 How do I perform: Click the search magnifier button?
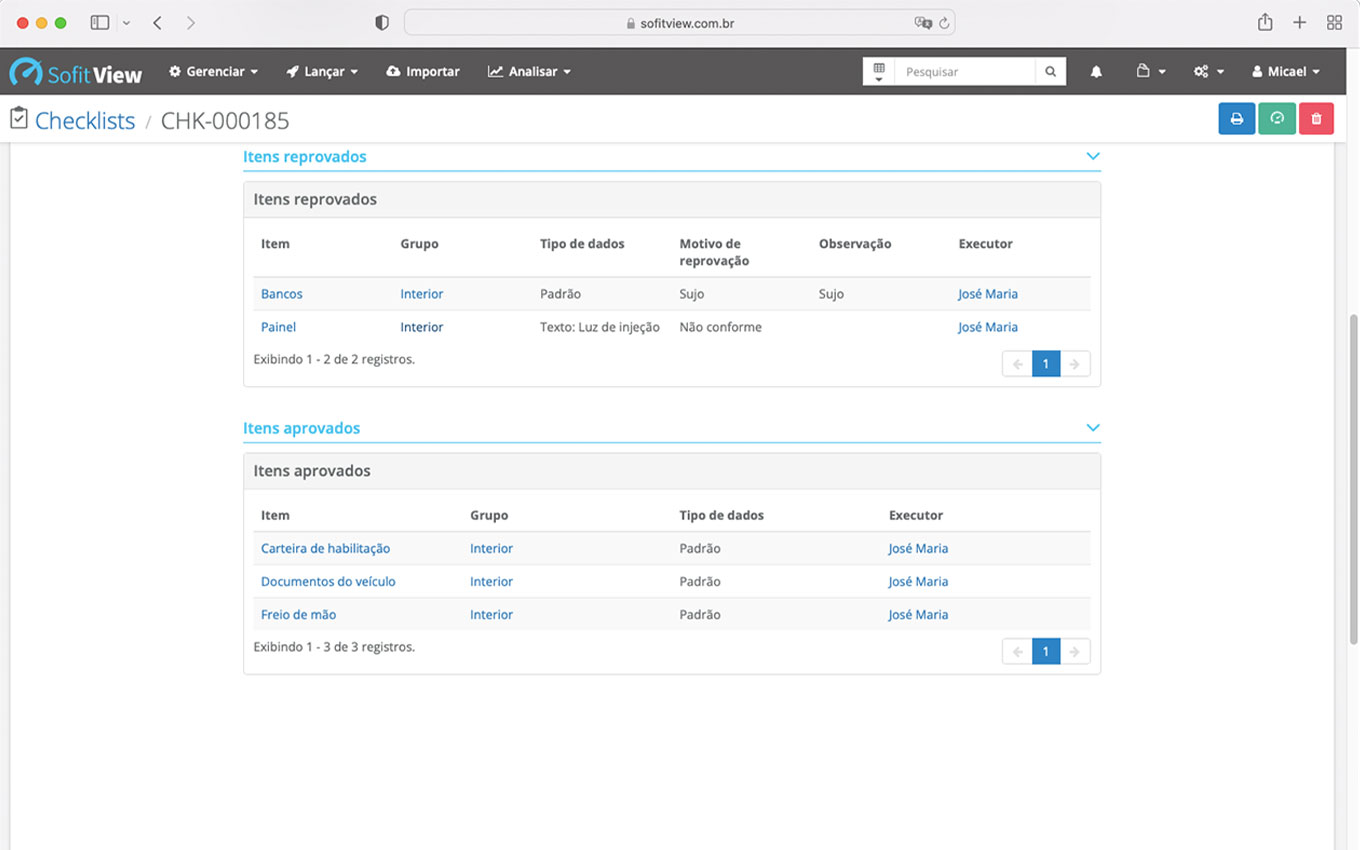click(1050, 72)
